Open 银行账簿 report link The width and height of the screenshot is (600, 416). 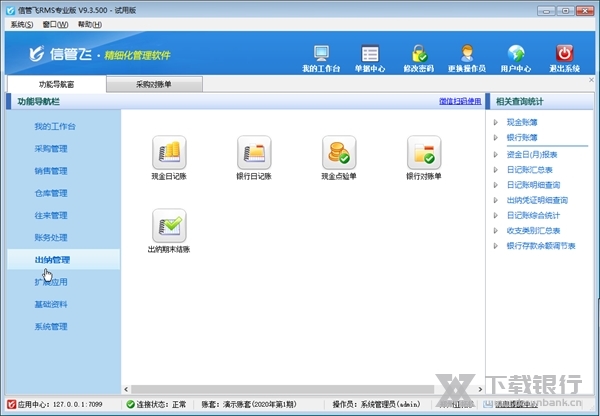pos(522,137)
